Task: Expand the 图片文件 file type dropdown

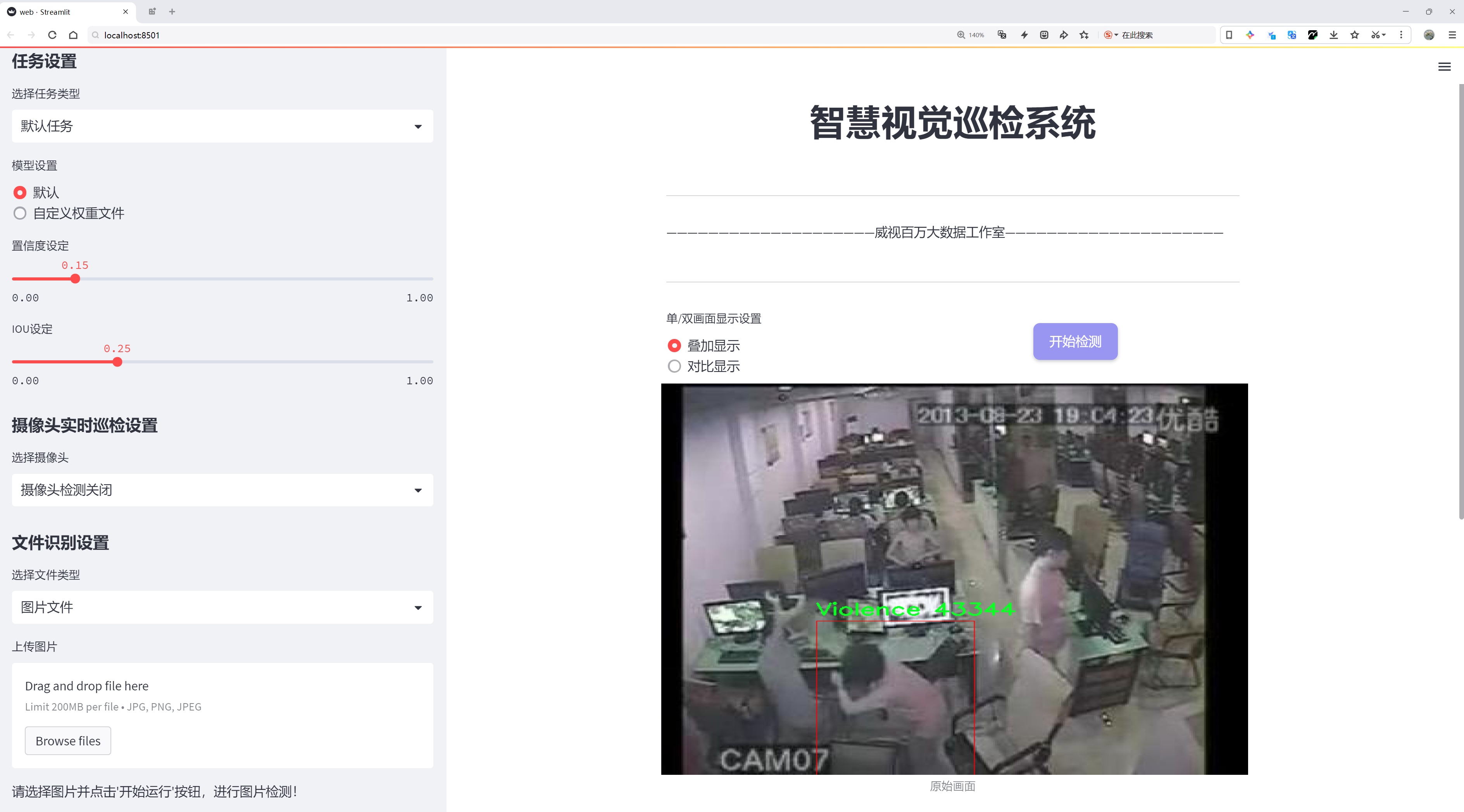Action: 222,607
